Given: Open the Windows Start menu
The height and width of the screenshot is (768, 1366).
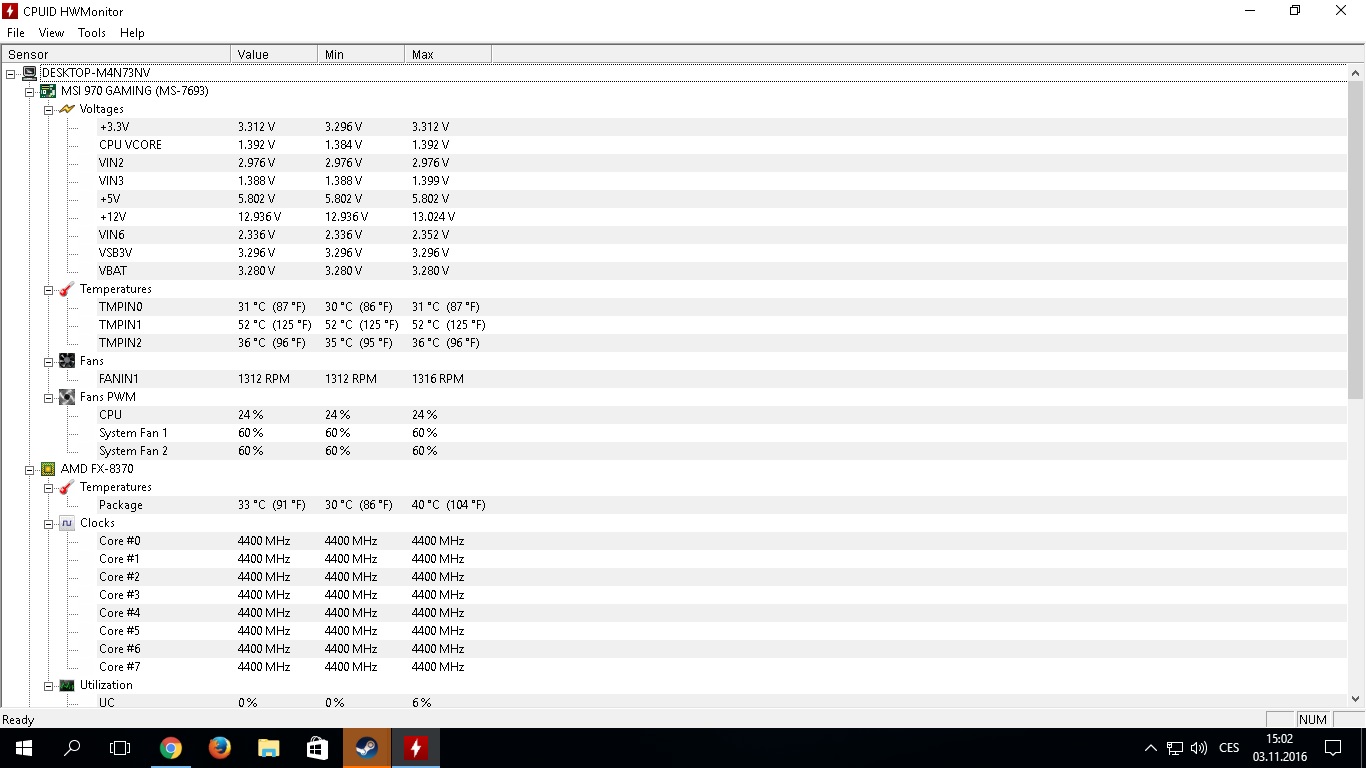Looking at the screenshot, I should click(24, 747).
